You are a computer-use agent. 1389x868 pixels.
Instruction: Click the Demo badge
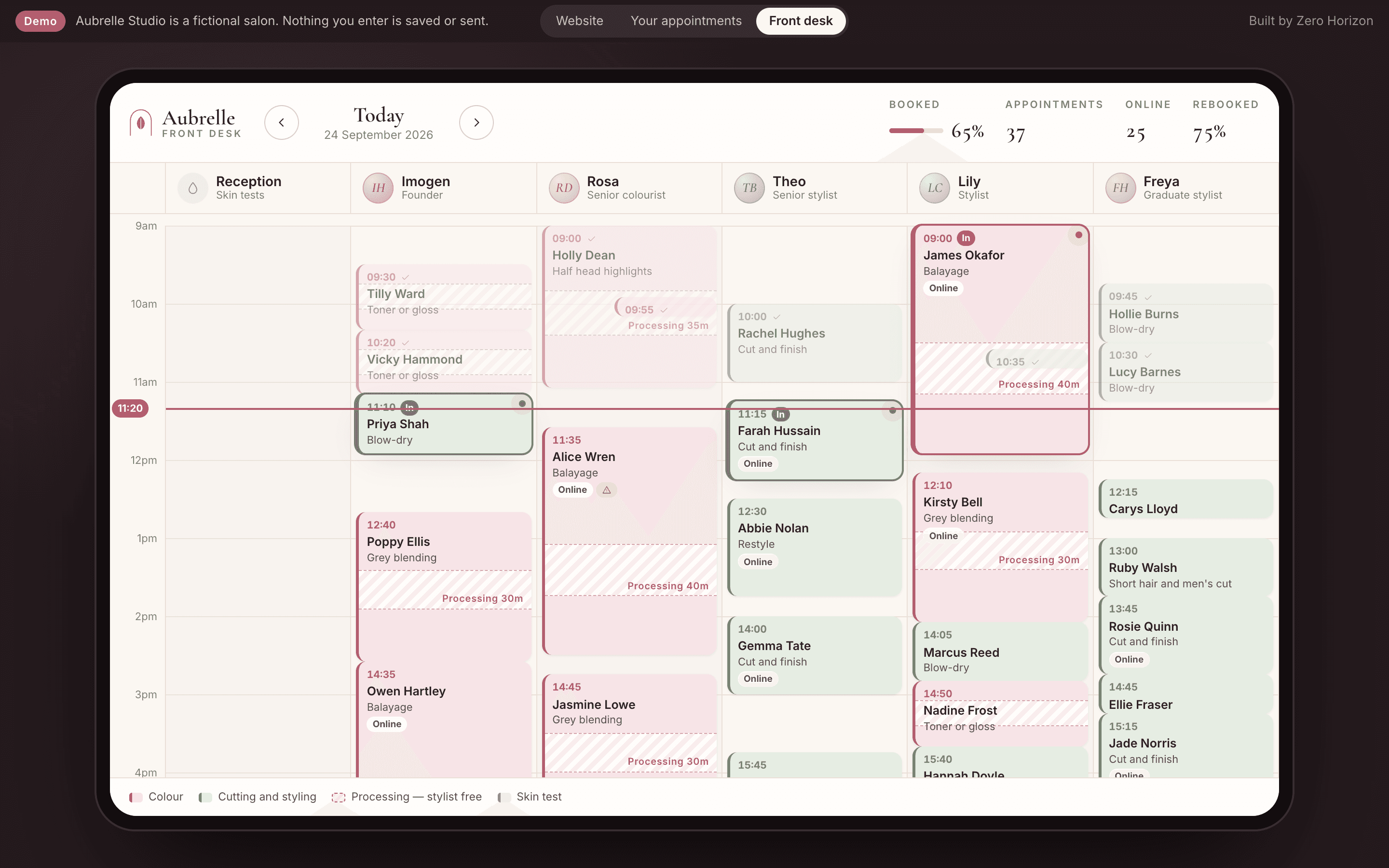(x=40, y=21)
